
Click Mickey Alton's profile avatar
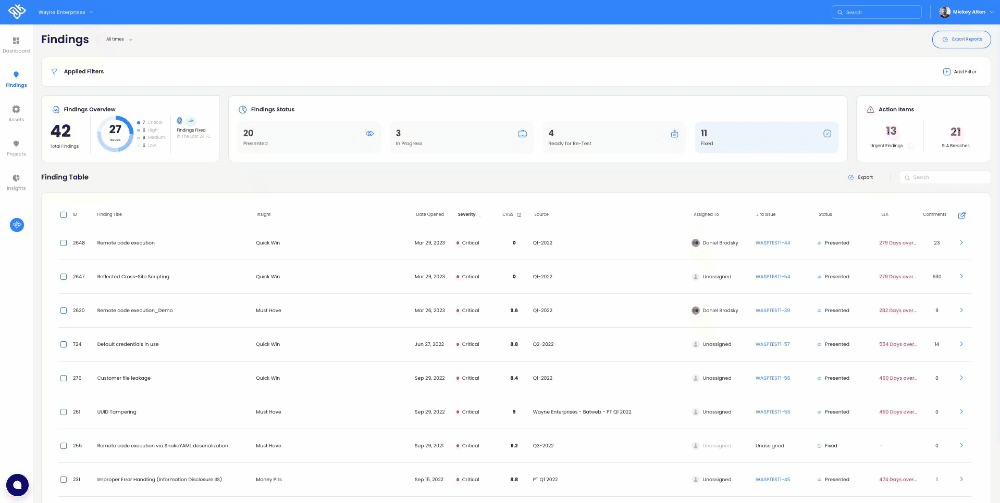945,12
